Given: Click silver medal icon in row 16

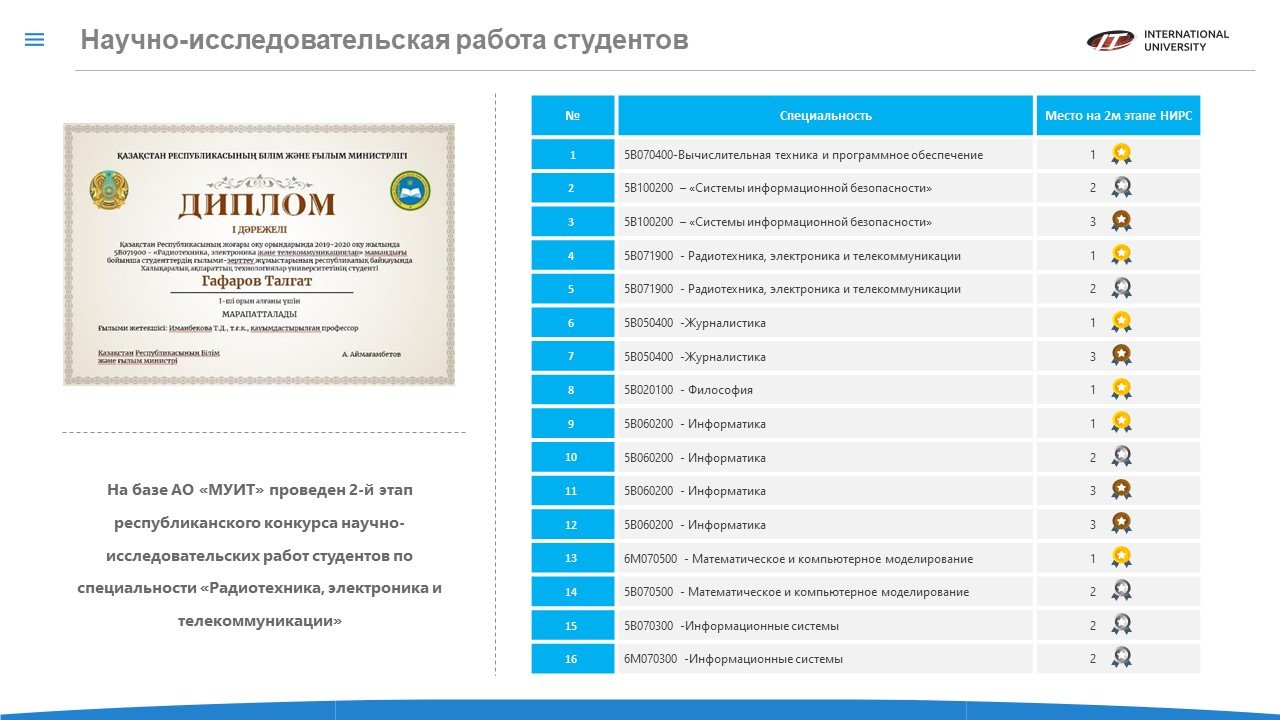Looking at the screenshot, I should coord(1122,658).
